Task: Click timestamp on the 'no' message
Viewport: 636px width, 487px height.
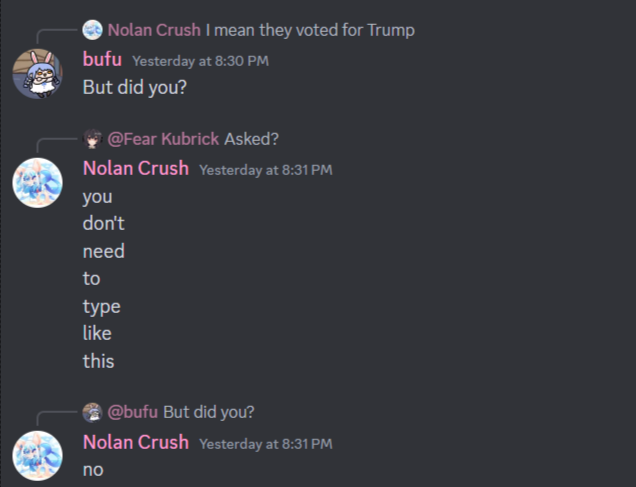Action: click(x=266, y=444)
